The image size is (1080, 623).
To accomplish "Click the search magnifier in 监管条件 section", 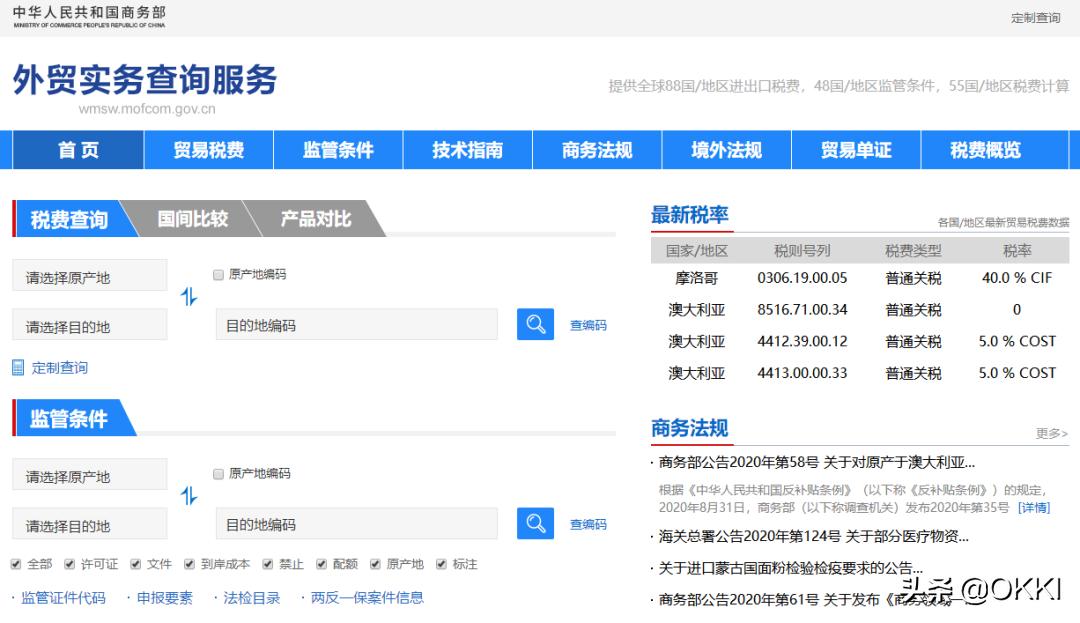I will [x=535, y=523].
